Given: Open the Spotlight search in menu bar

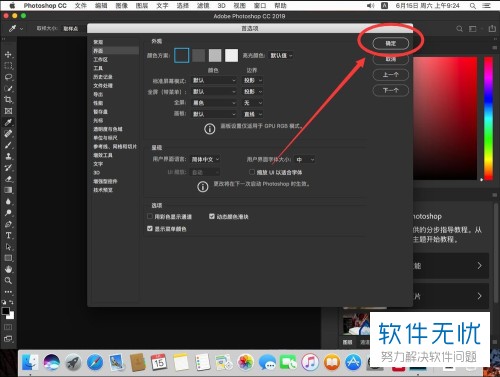Looking at the screenshot, I should point(473,6).
